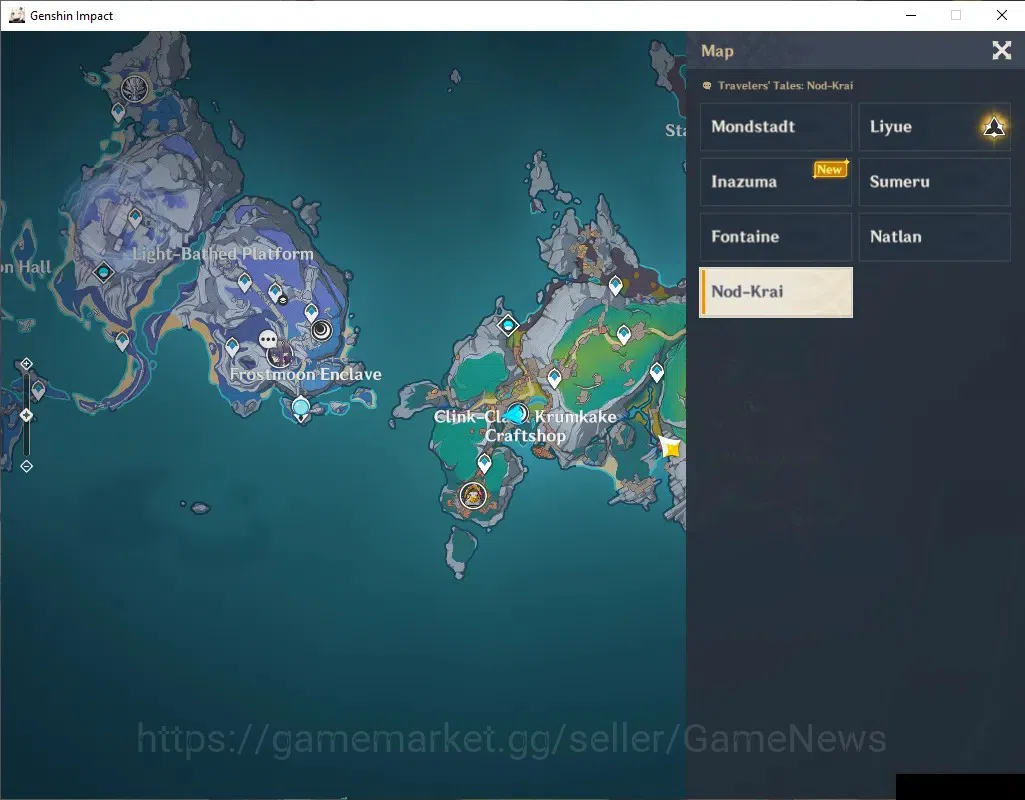Open the Inazuma region map

click(x=776, y=182)
